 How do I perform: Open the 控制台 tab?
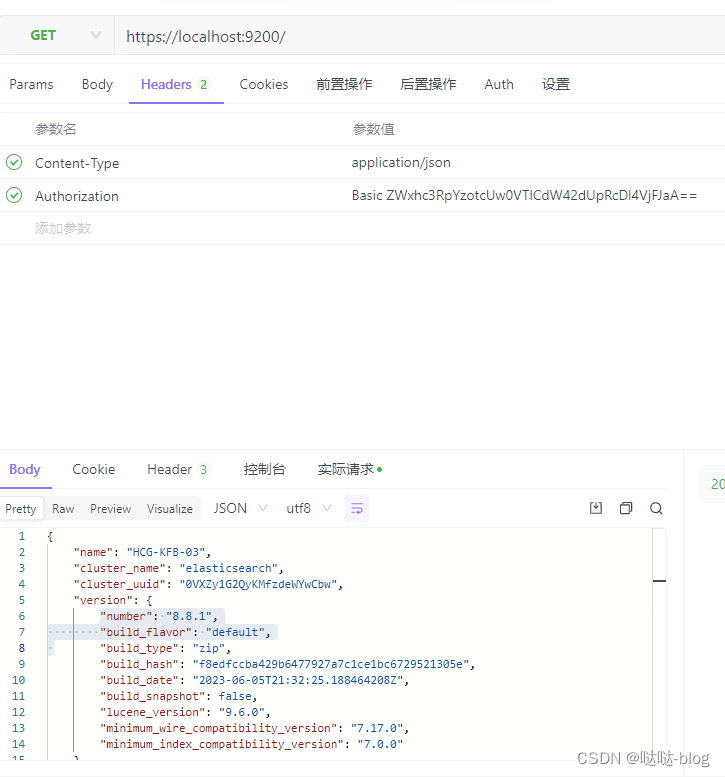coord(265,469)
